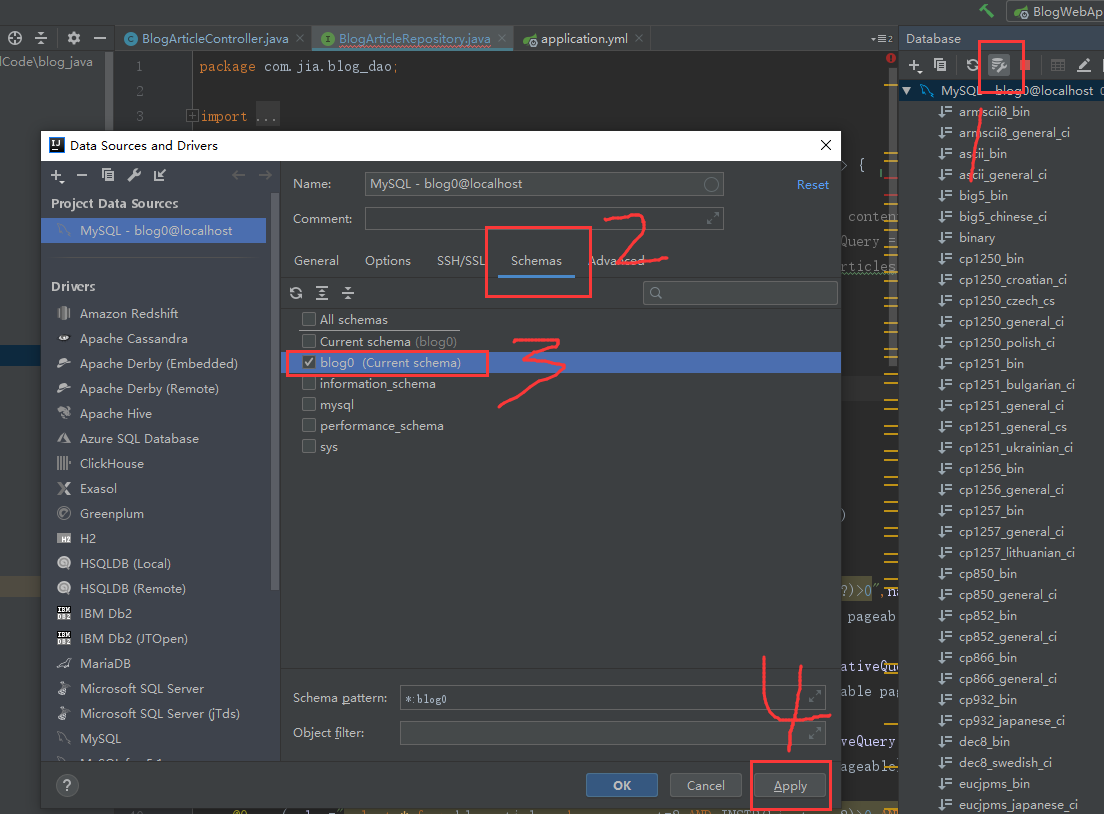1104x814 pixels.
Task: Select cp1250_croatian_ci collation in Database tree
Action: click(1012, 280)
